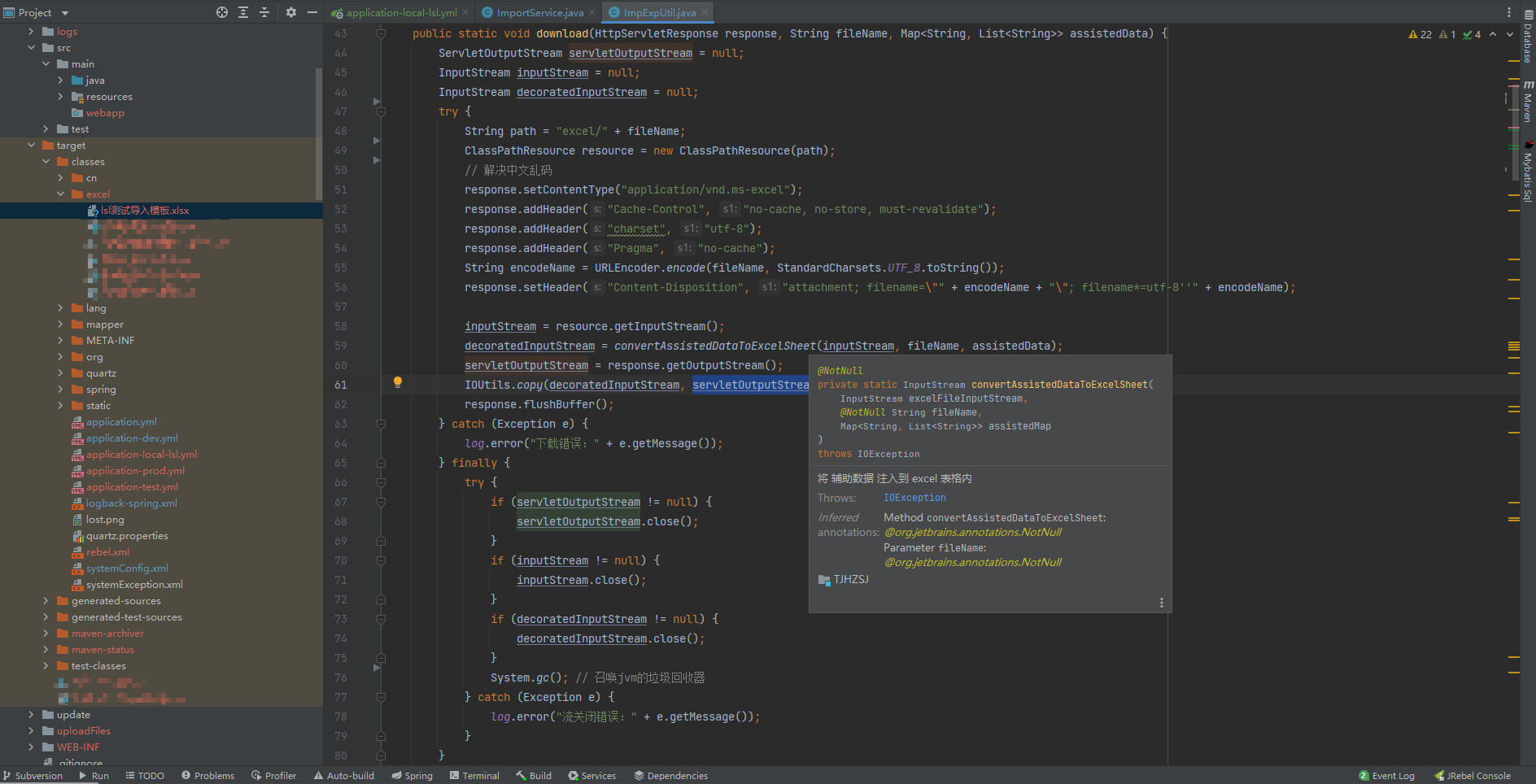Viewport: 1536px width, 784px height.
Task: Toggle code fold at line 43
Action: pos(381,33)
